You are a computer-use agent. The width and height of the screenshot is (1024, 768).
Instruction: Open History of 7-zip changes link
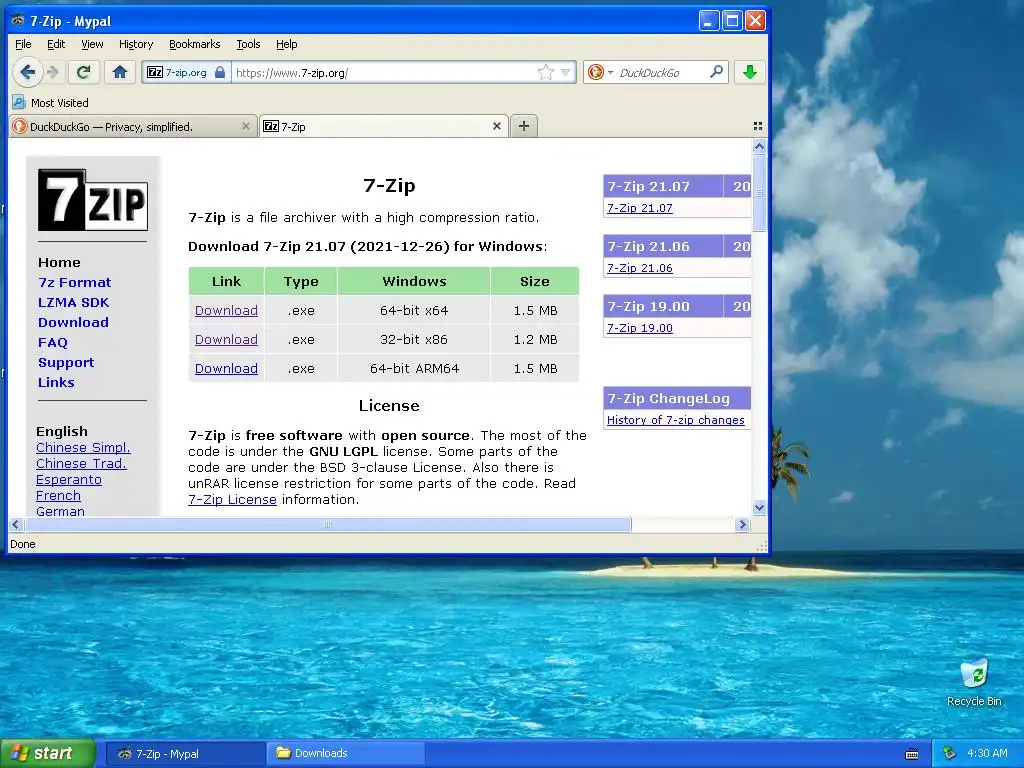[x=675, y=420]
